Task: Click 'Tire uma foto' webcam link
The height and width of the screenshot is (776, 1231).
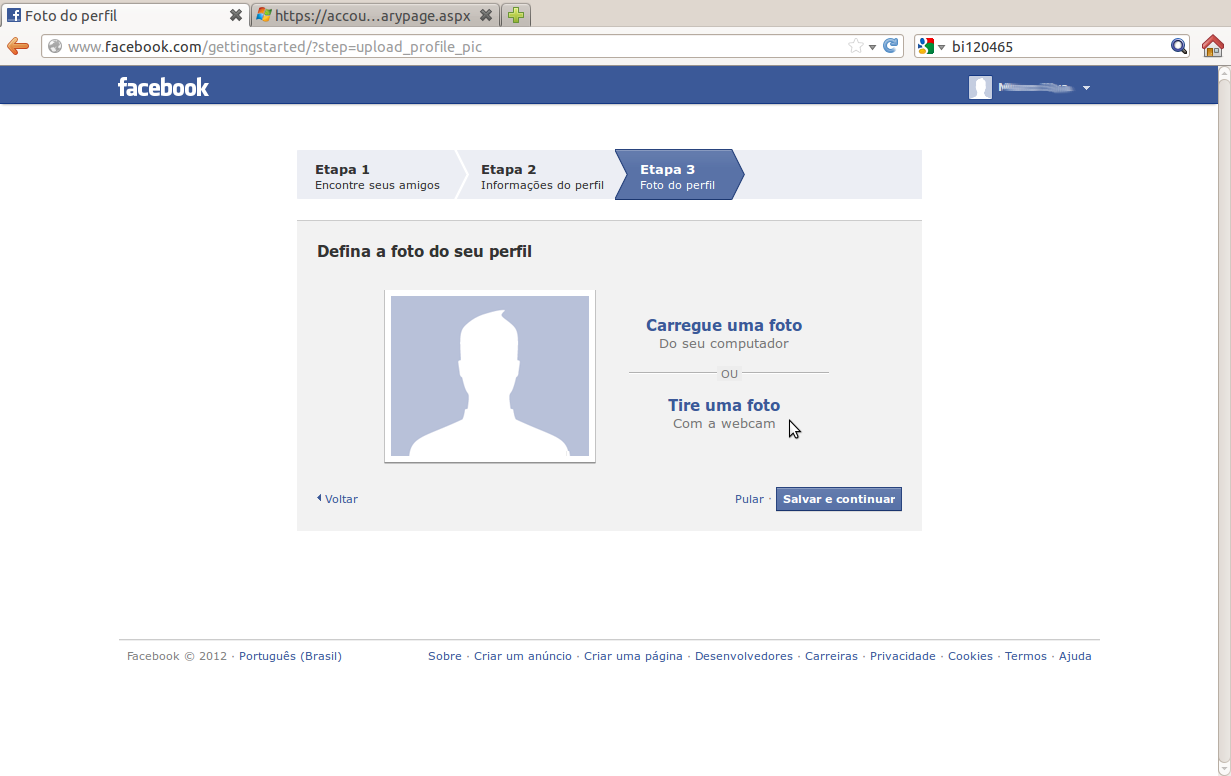Action: [x=724, y=405]
